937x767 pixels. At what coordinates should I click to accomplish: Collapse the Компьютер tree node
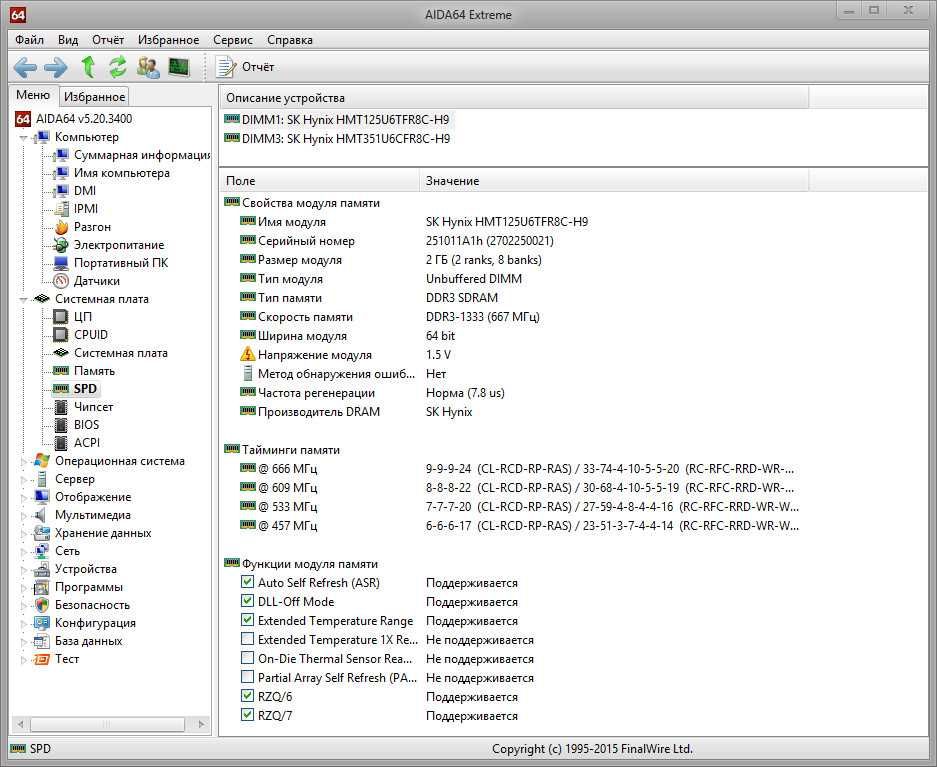coord(23,137)
